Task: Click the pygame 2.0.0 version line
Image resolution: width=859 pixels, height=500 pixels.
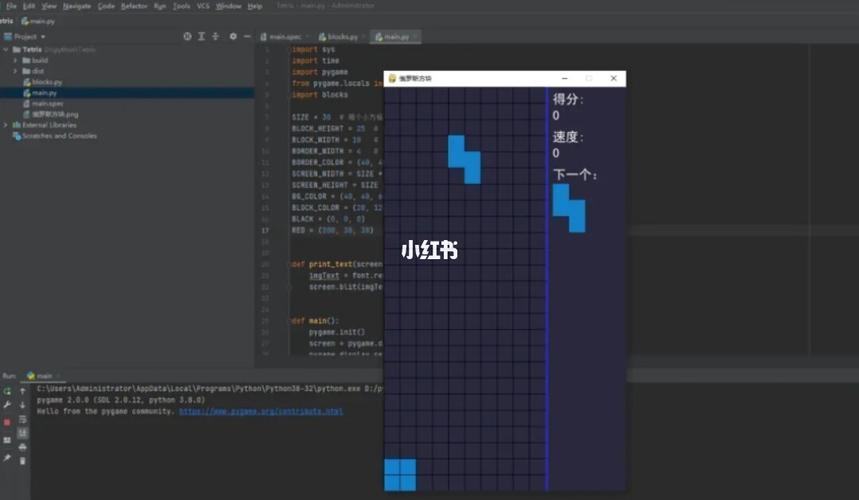Action: 121,400
